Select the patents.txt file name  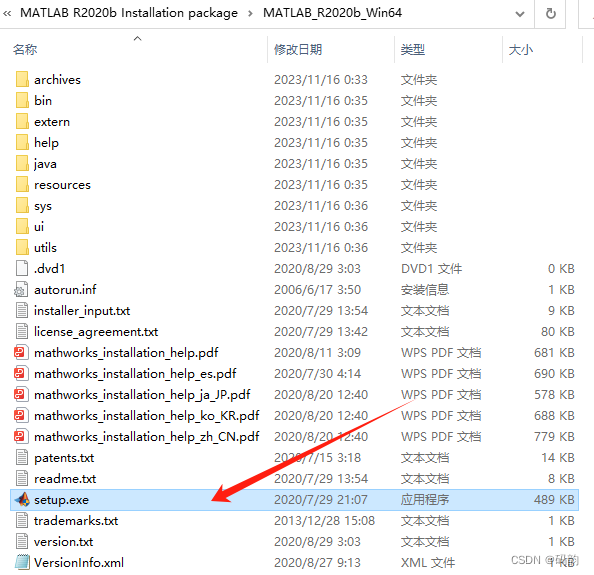click(64, 458)
